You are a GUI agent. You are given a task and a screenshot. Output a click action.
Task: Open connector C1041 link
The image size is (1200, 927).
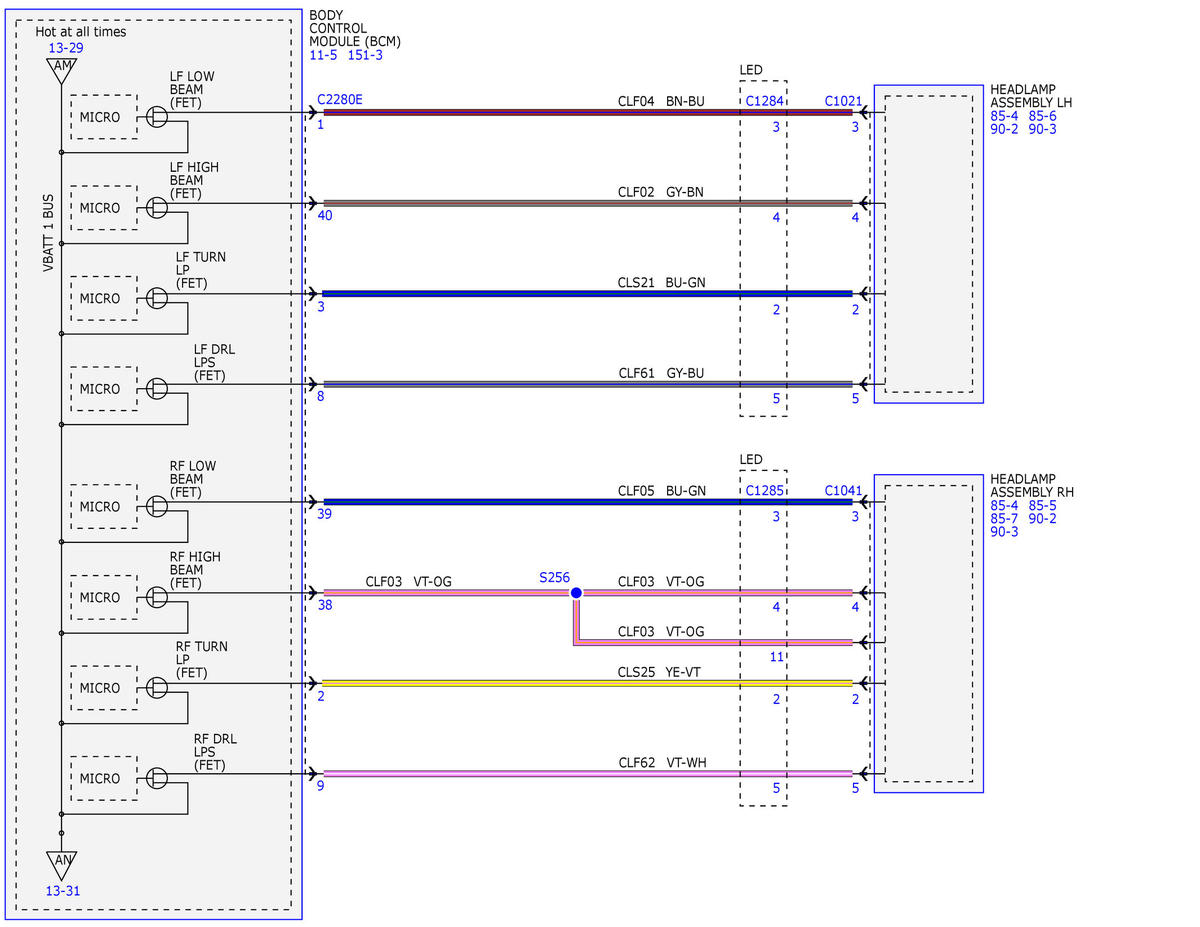coord(843,491)
